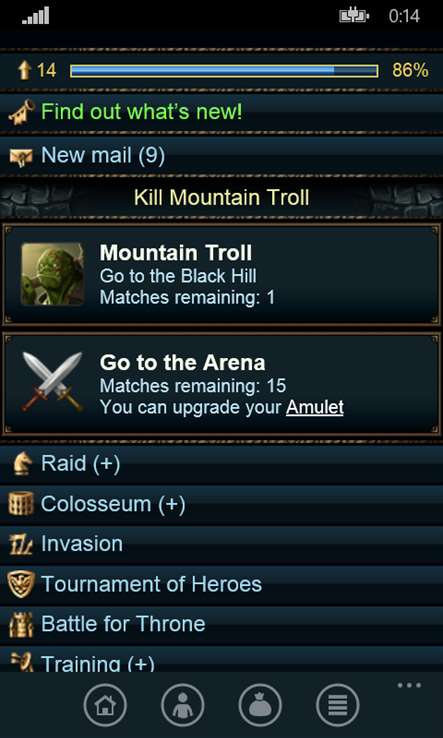Open the character profile icon

pyautogui.click(x=183, y=705)
